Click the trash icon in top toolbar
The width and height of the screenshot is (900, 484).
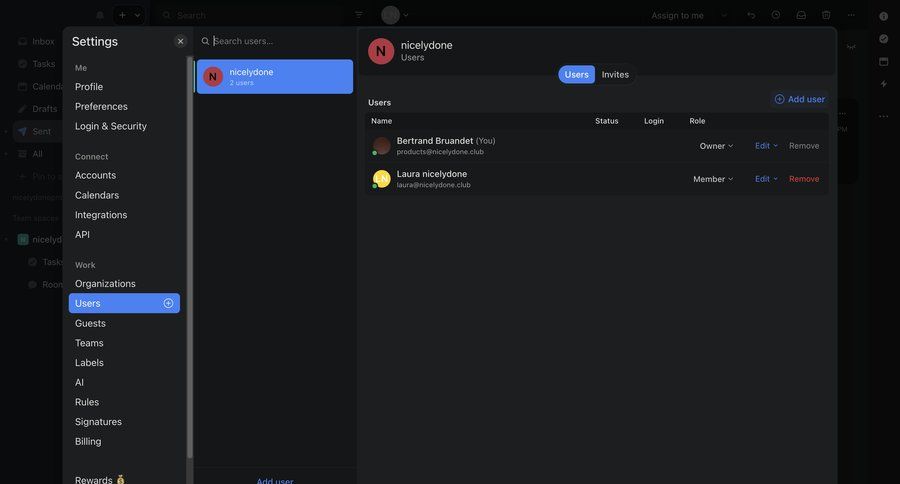[826, 15]
